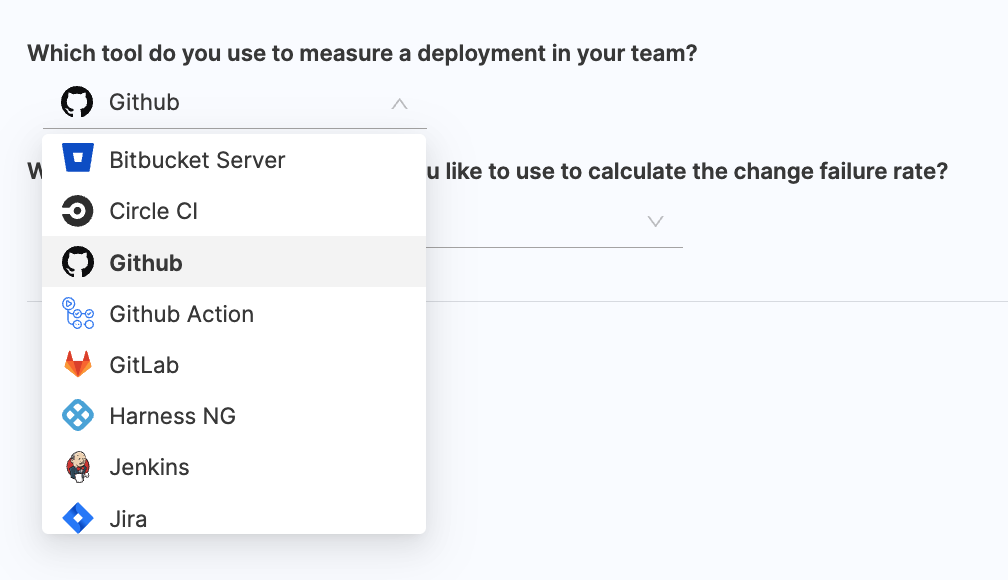Image resolution: width=1008 pixels, height=580 pixels.
Task: Choose the "Jira" option at list bottom
Action: pyautogui.click(x=128, y=518)
